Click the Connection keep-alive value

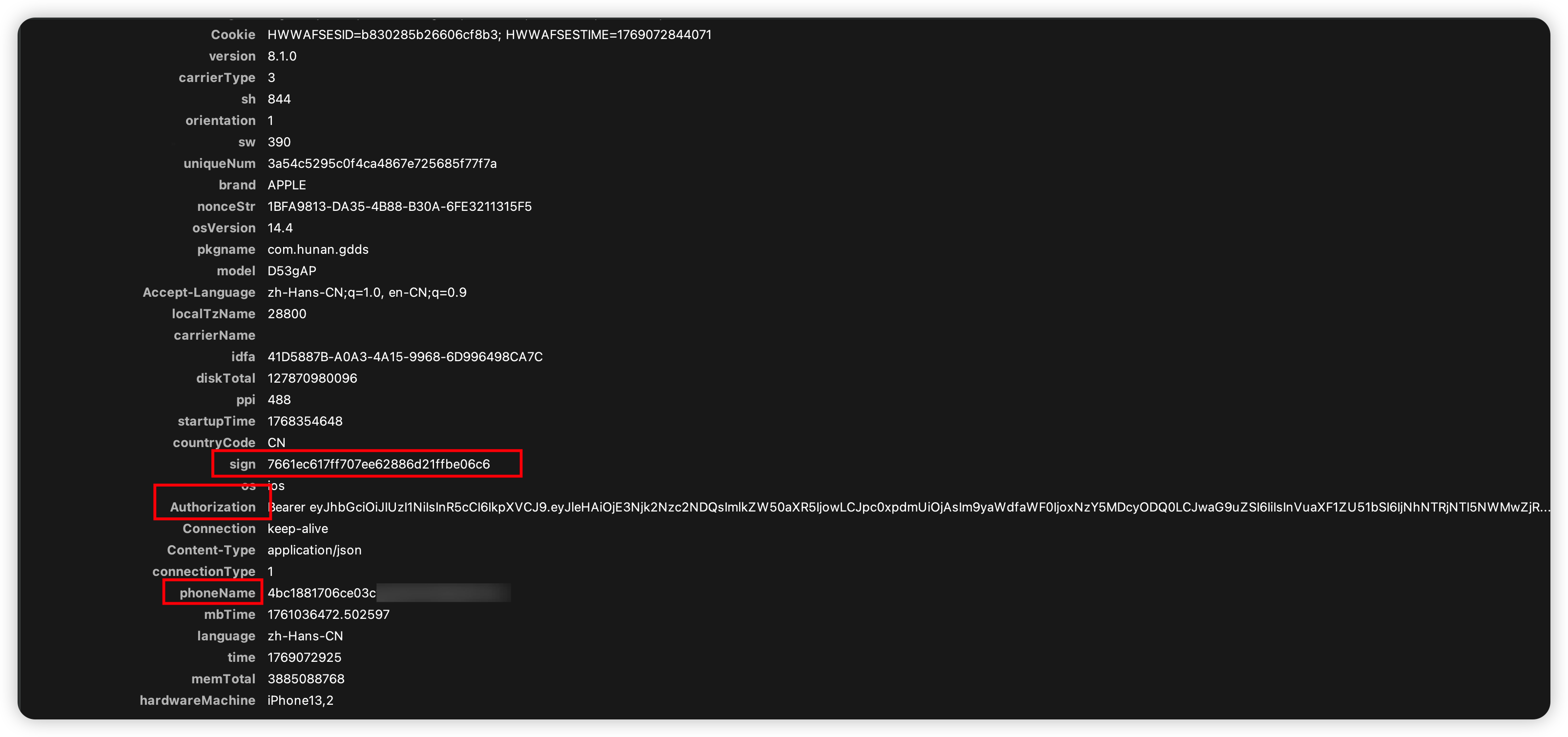coord(297,529)
